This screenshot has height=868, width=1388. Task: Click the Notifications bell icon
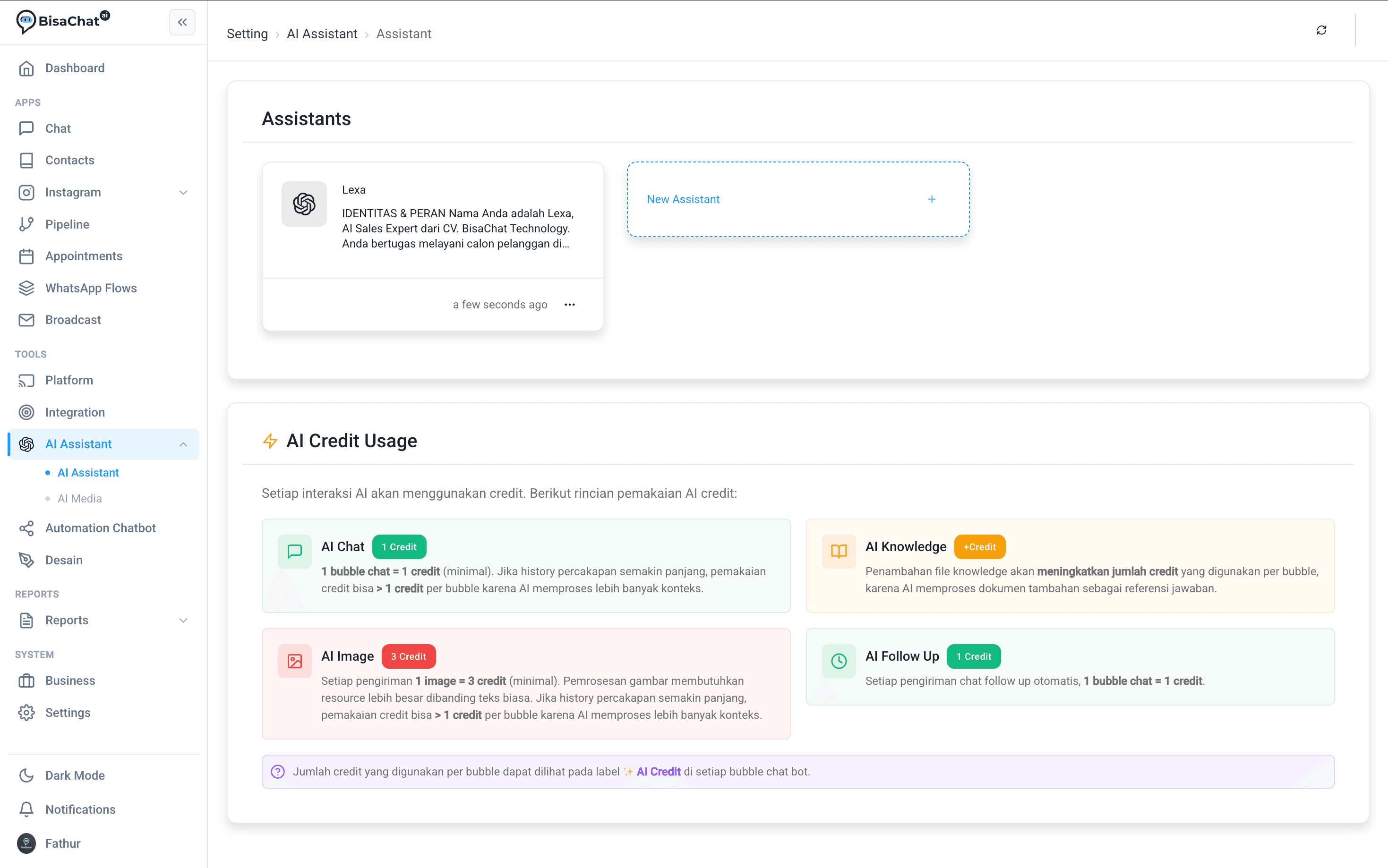click(x=26, y=809)
